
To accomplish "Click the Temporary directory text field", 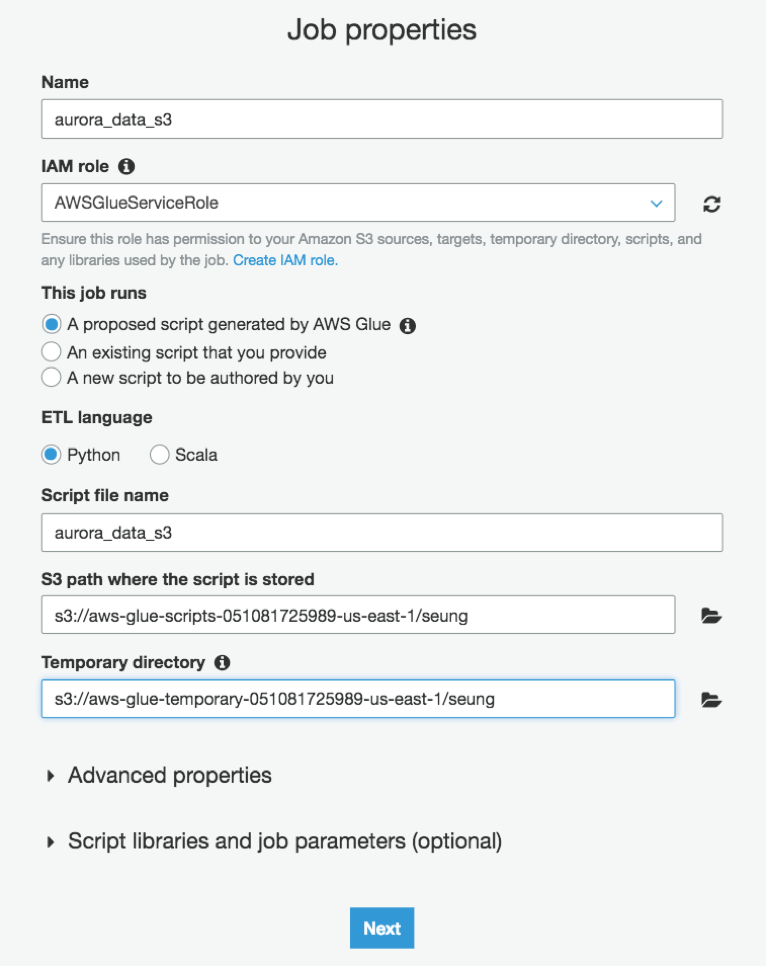I will tap(358, 699).
